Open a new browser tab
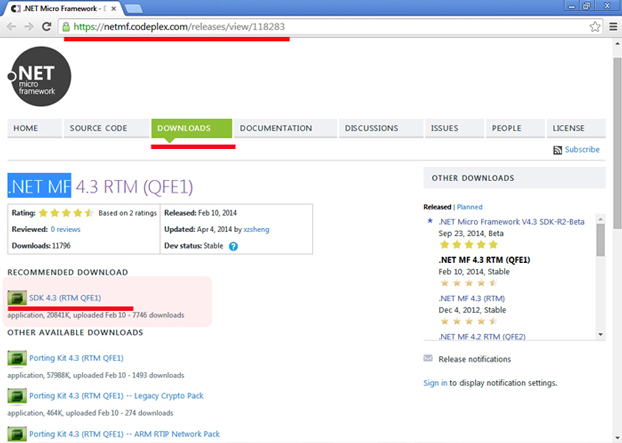This screenshot has width=622, height=443. (x=134, y=9)
